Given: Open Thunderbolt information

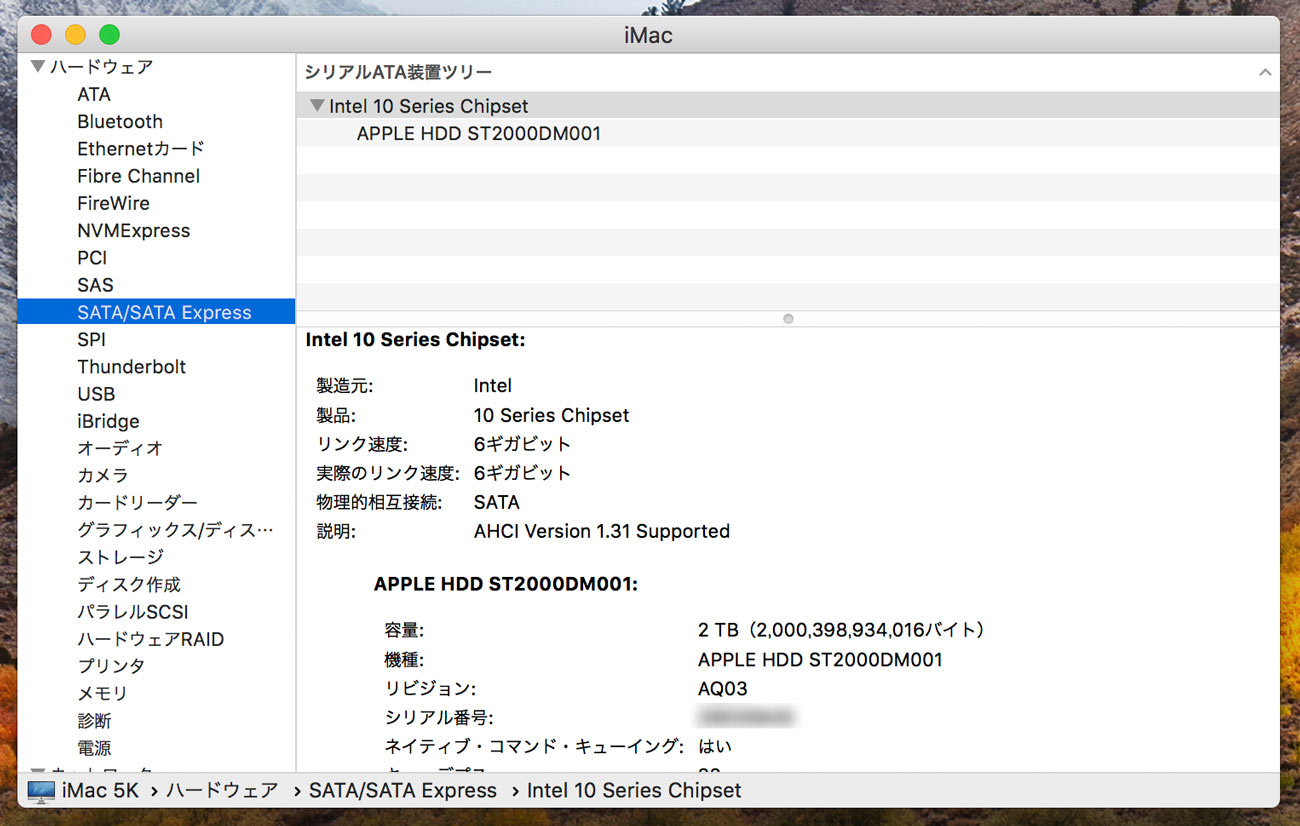Looking at the screenshot, I should pos(131,367).
